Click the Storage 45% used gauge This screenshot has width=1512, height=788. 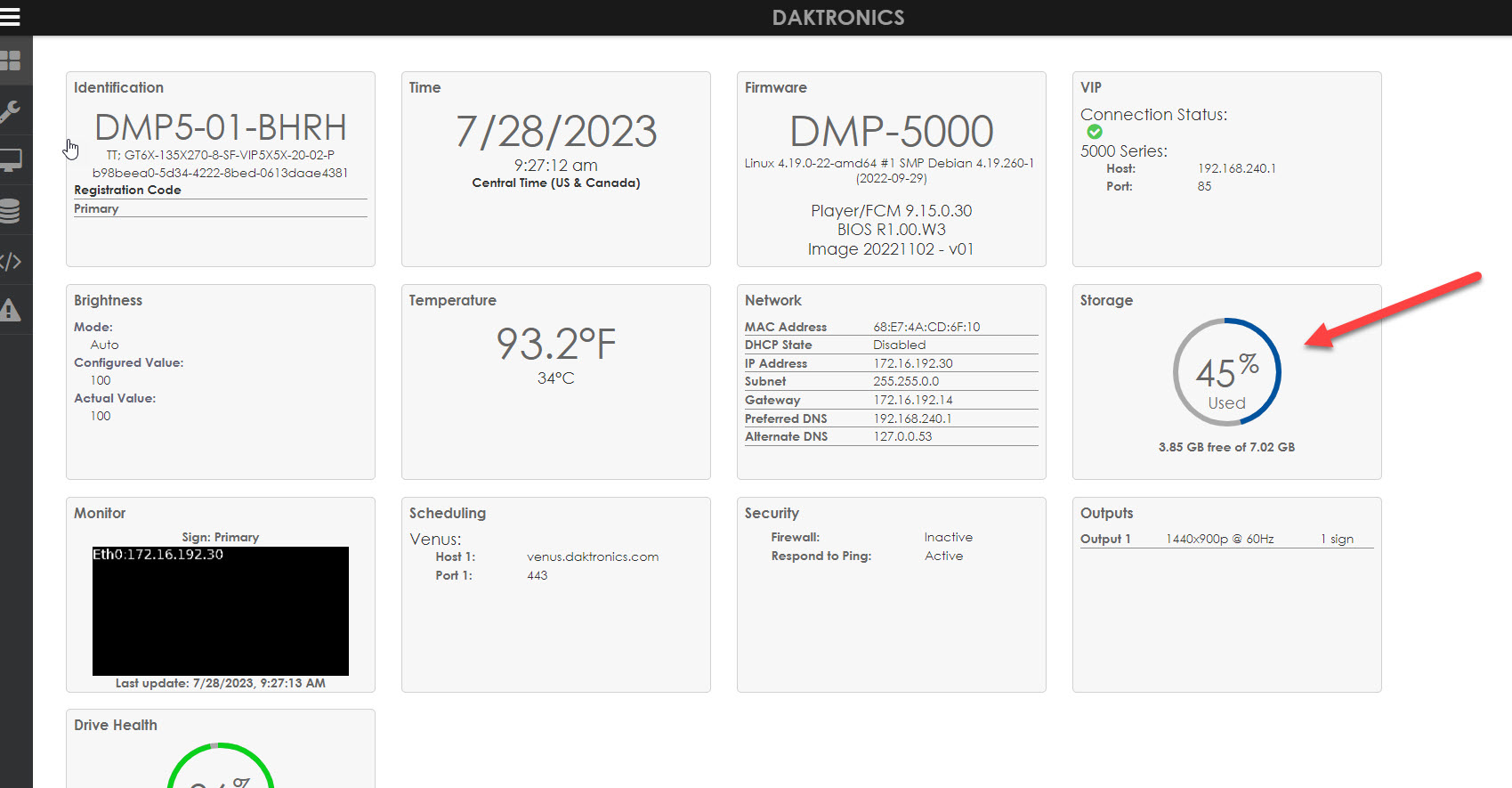pos(1226,373)
